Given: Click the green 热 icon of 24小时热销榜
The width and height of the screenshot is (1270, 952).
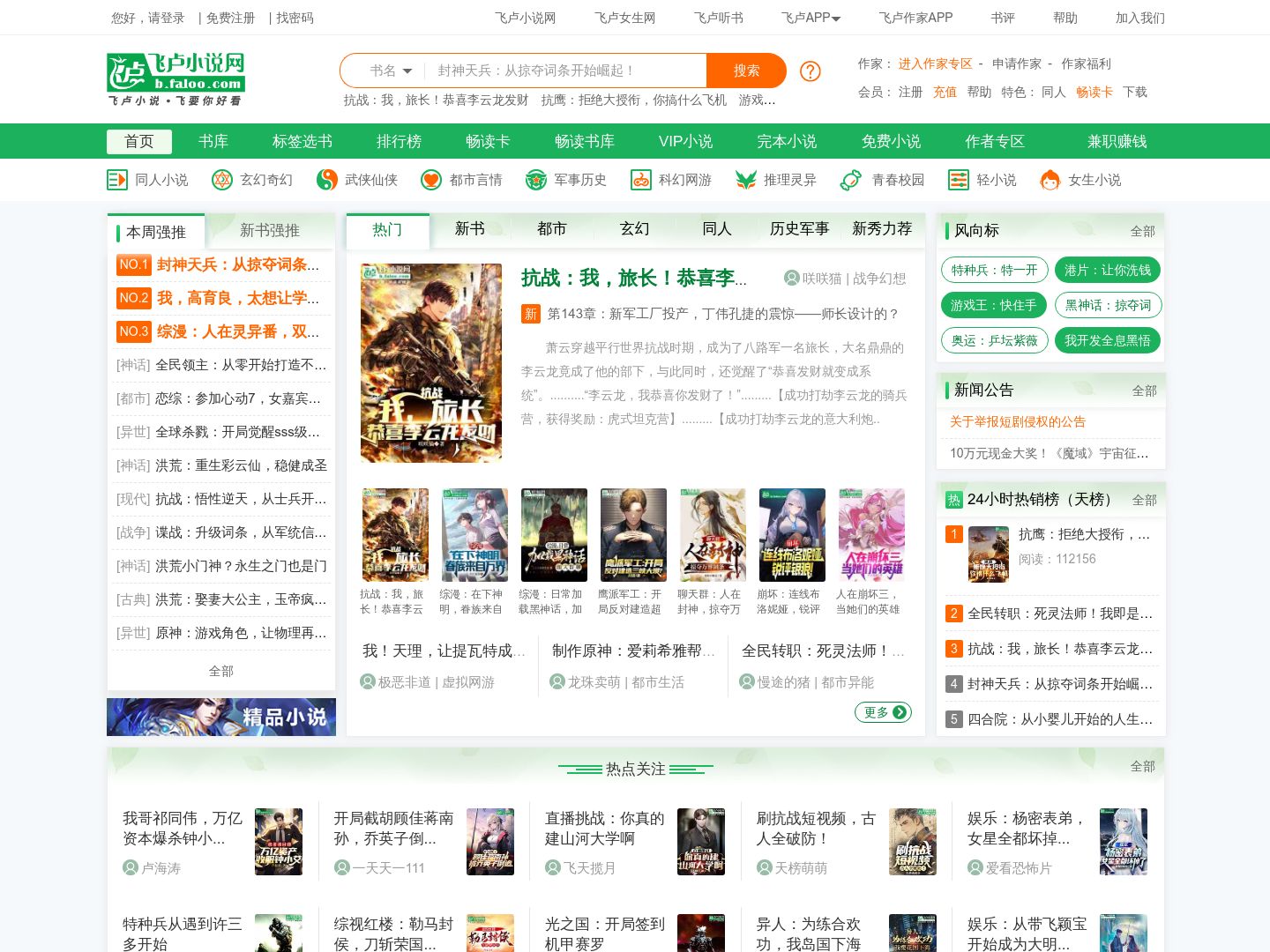Looking at the screenshot, I should point(953,500).
